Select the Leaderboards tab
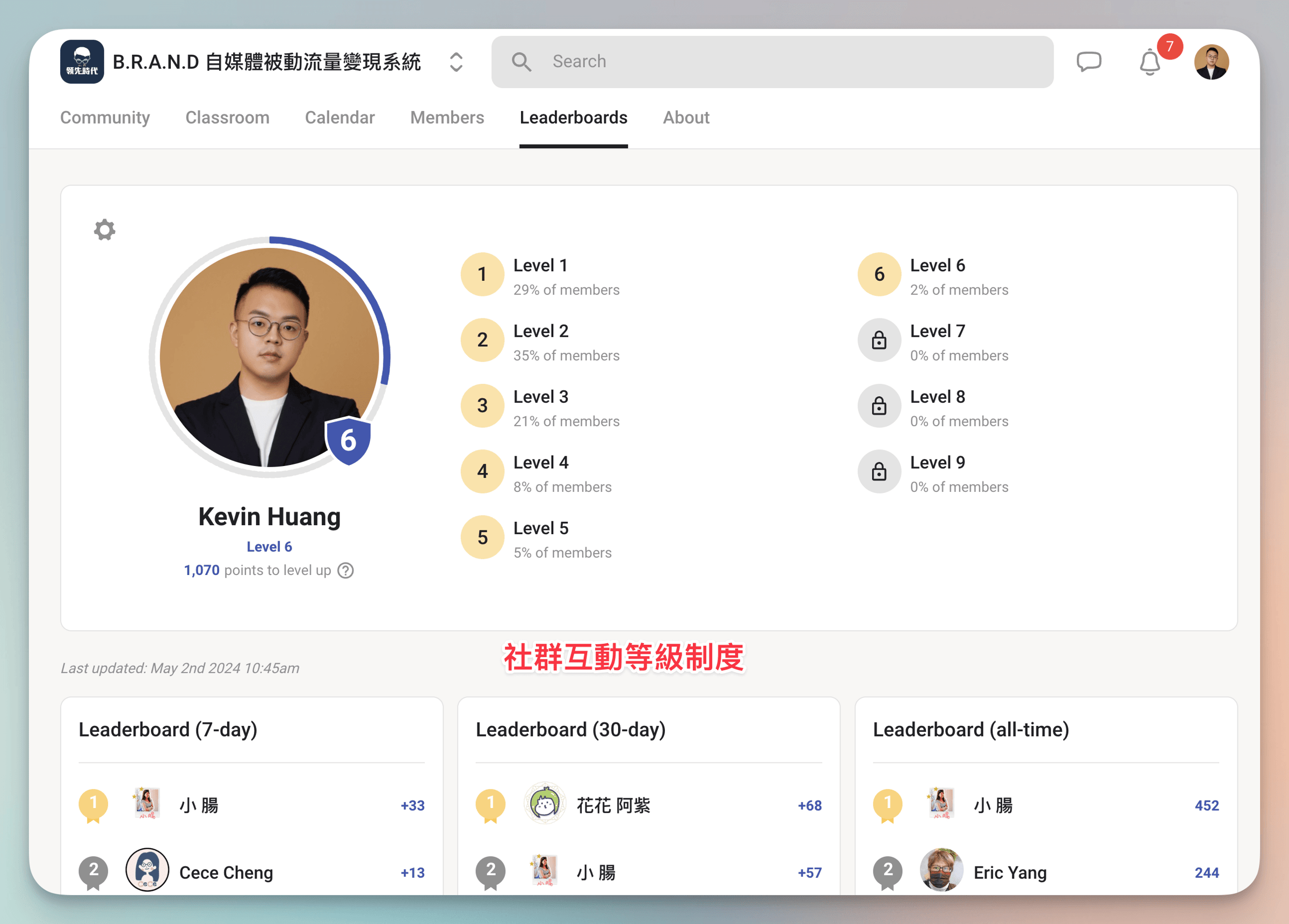This screenshot has width=1289, height=924. [x=574, y=117]
